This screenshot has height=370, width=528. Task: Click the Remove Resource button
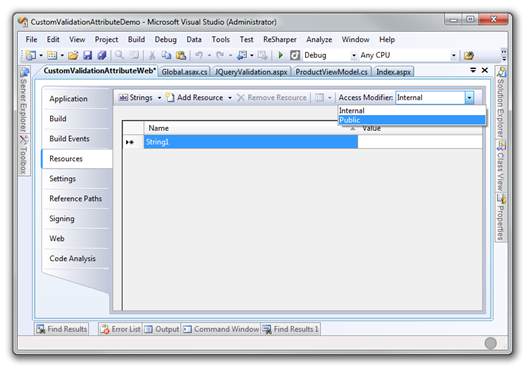pos(272,98)
